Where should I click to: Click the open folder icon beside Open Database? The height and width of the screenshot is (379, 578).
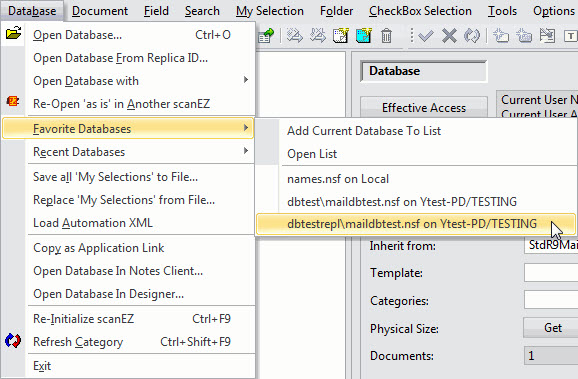tap(14, 34)
